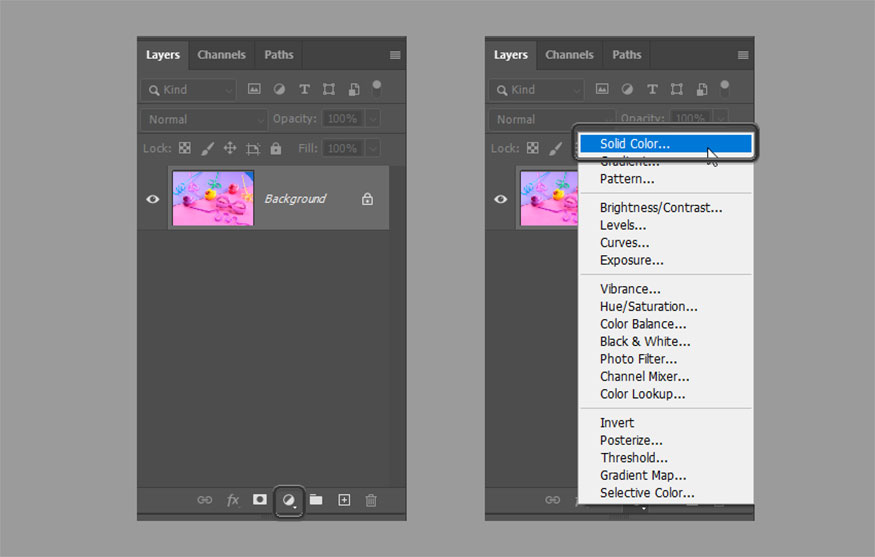Switch to Paths tab in right panel
The image size is (875, 557).
pyautogui.click(x=627, y=55)
